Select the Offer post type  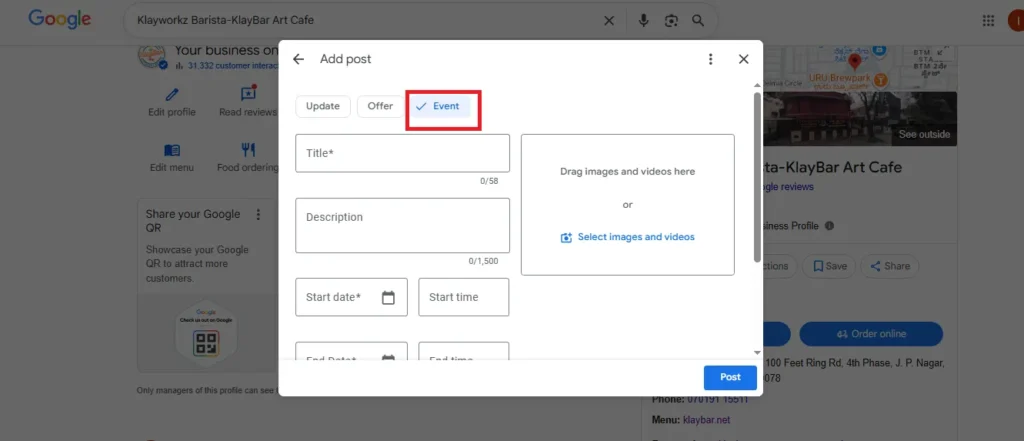pos(380,106)
